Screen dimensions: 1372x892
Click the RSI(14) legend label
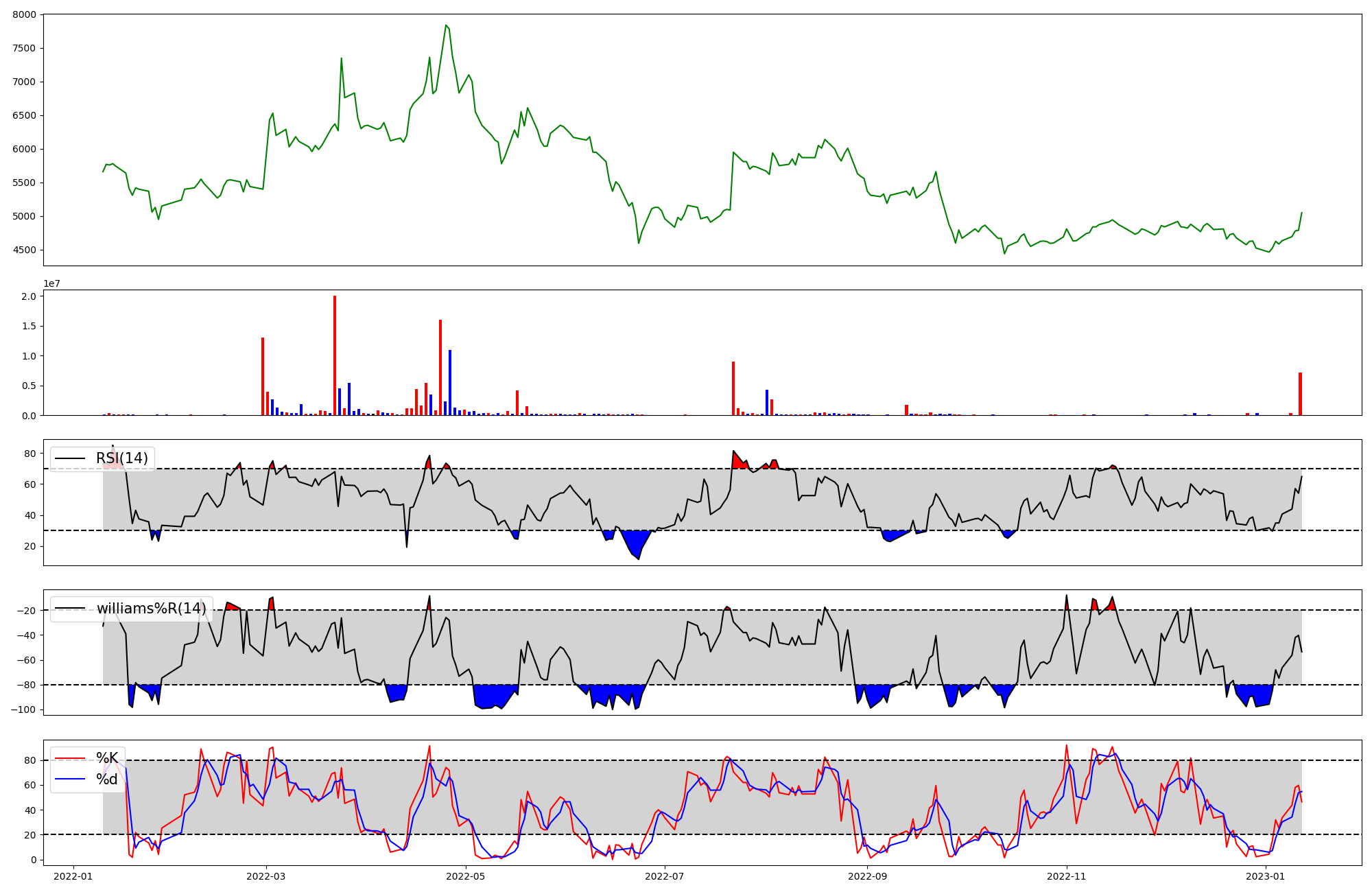point(121,458)
